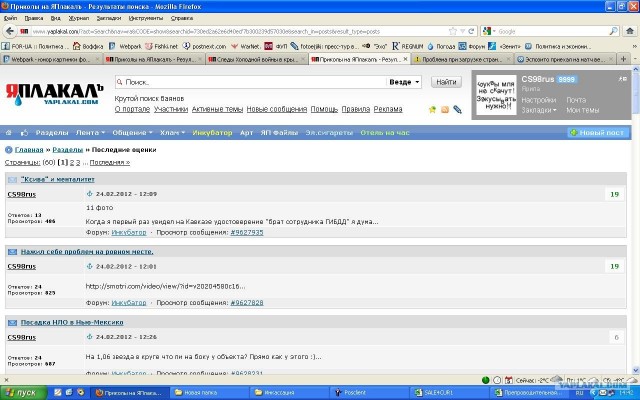Click the anchor icon next to 24.02.2012 - 12:09
Screen dimensions: 640x400
point(90,194)
